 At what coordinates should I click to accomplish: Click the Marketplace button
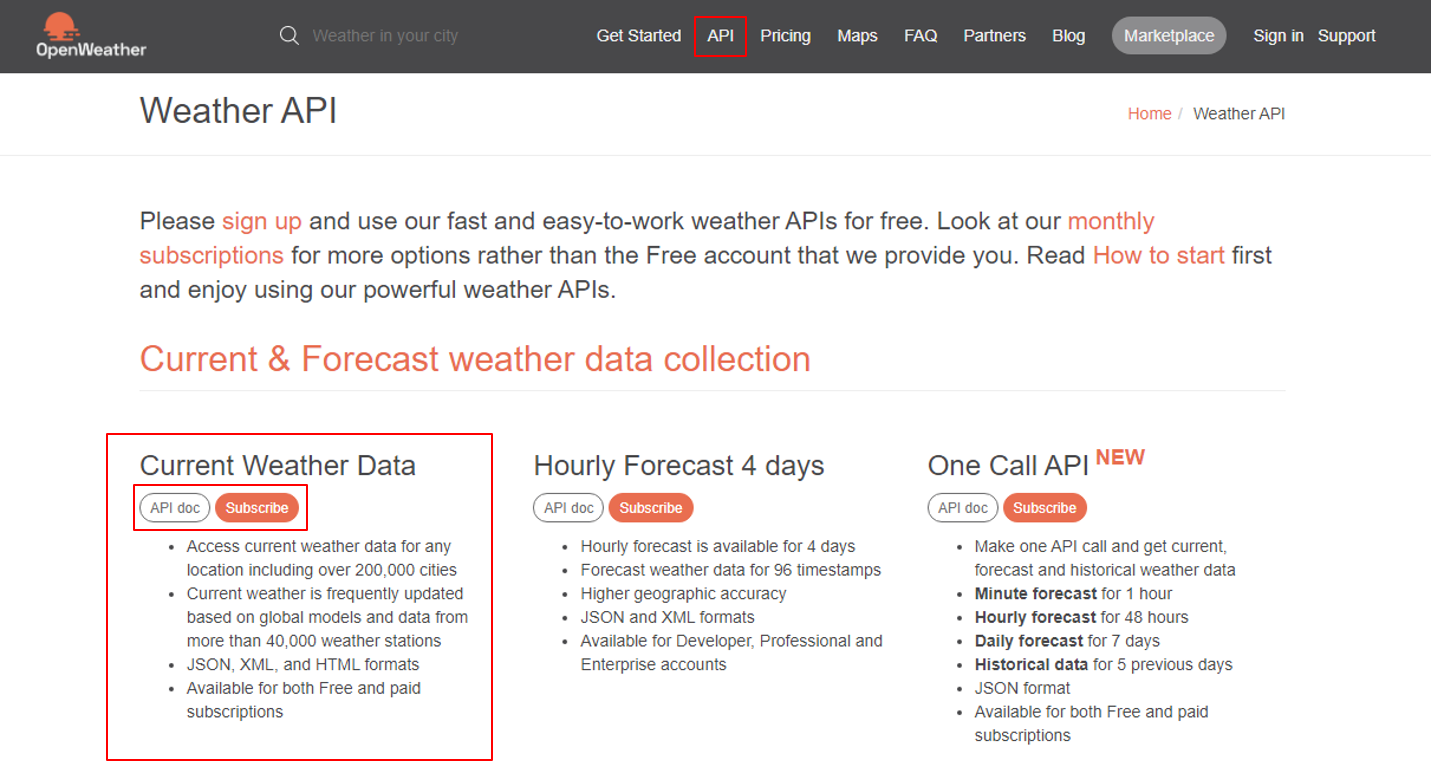[1168, 36]
